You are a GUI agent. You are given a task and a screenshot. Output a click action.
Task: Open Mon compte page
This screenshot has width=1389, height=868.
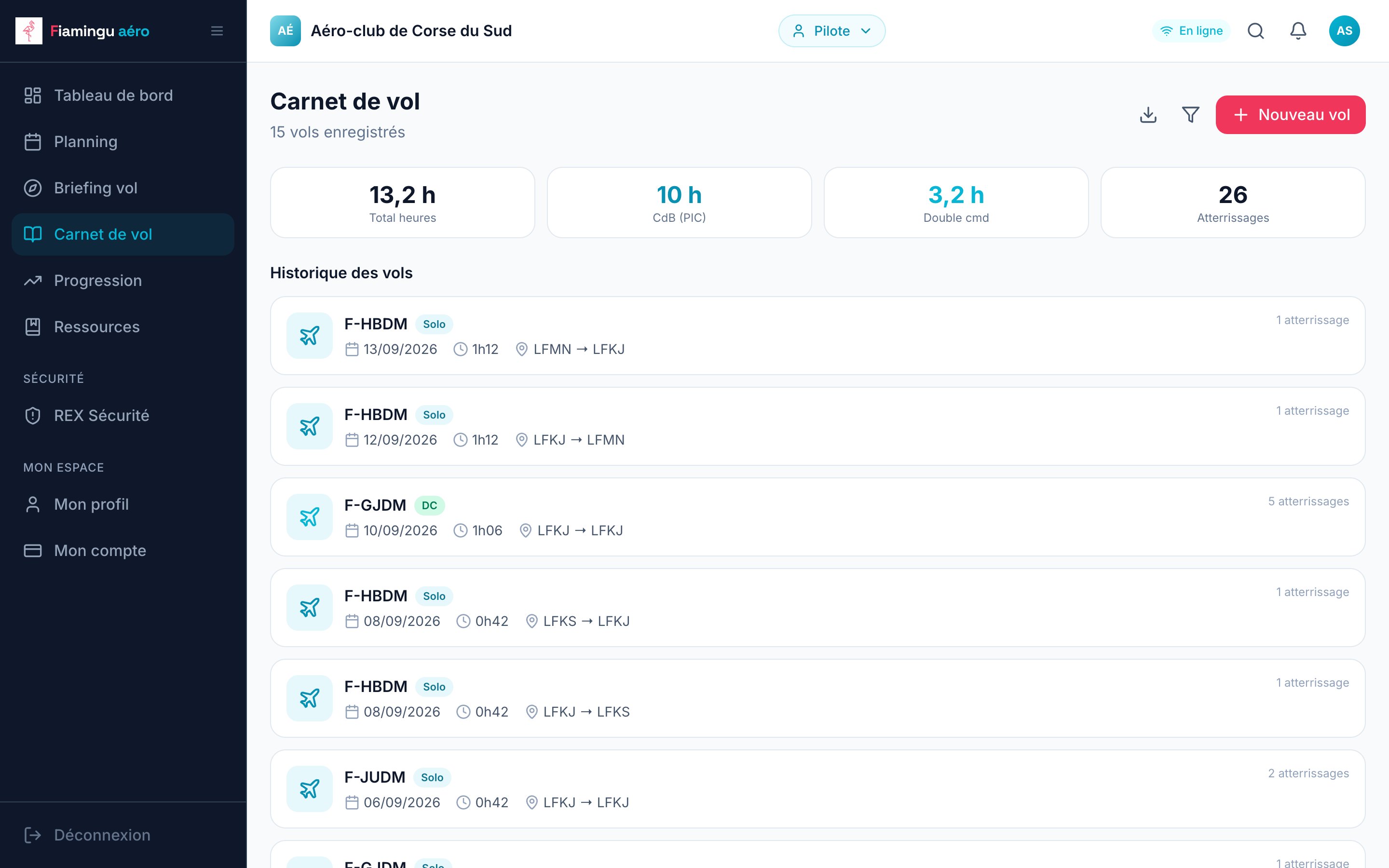tap(123, 551)
